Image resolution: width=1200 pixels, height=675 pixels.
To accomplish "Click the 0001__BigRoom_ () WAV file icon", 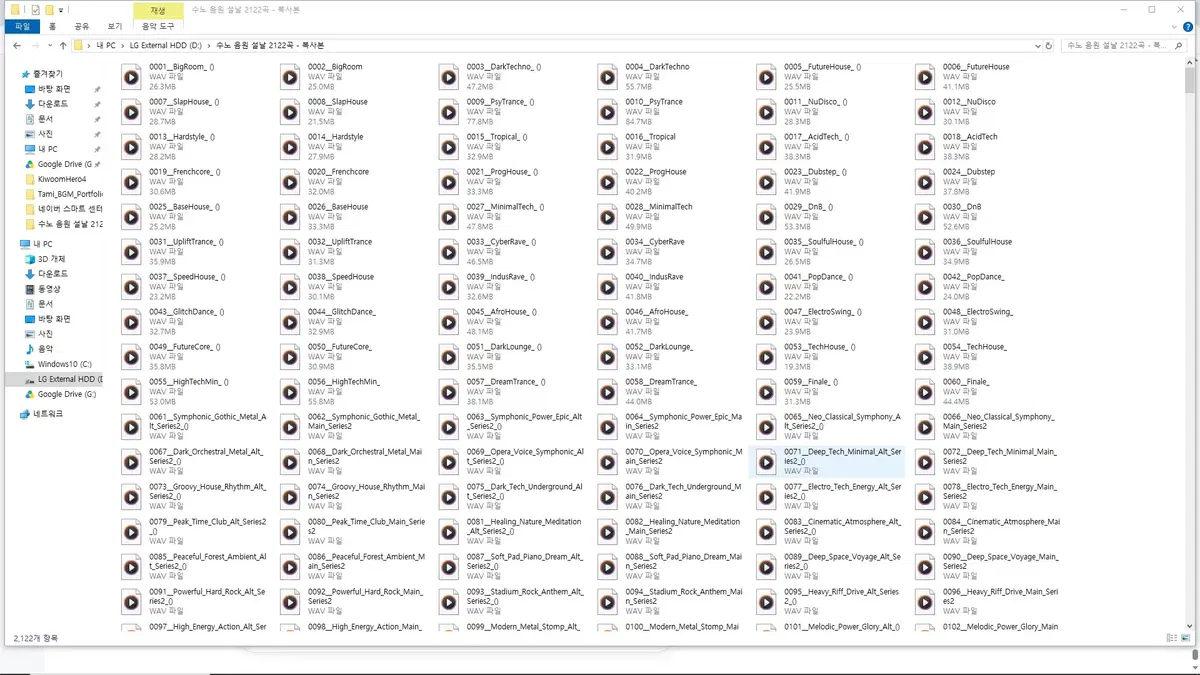I will pyautogui.click(x=131, y=77).
